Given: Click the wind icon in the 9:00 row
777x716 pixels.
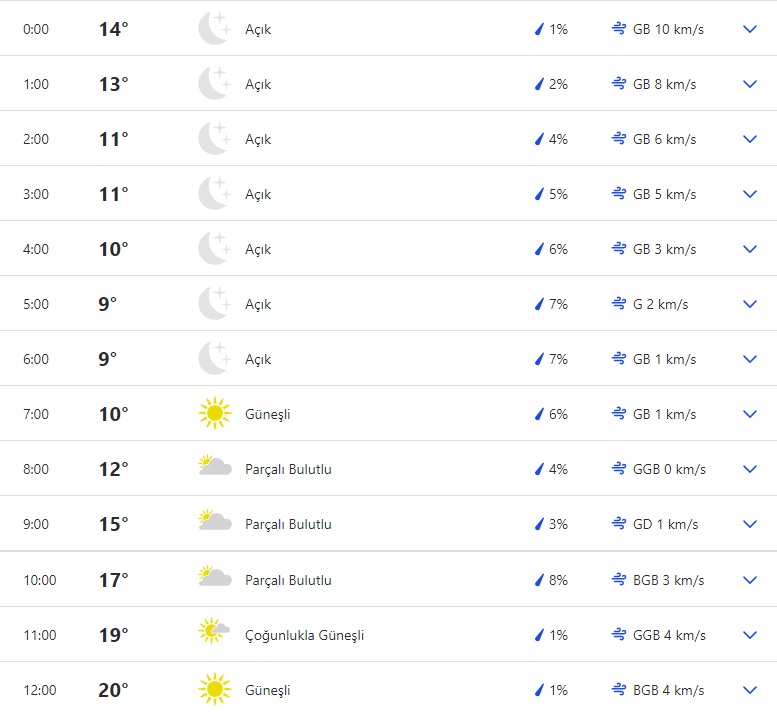Looking at the screenshot, I should [x=619, y=524].
